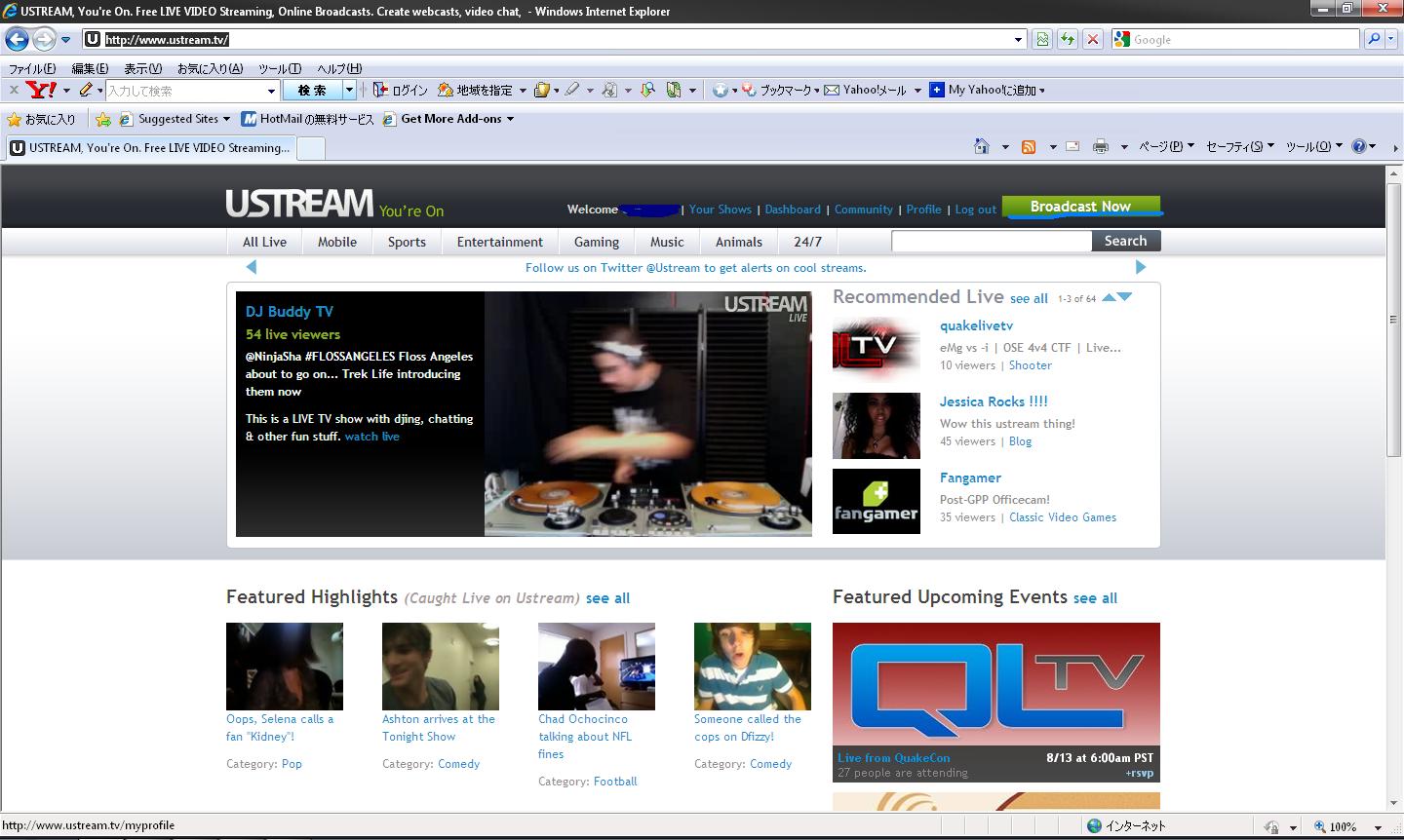1404x840 pixels.
Task: Open HotMail の無料サービス favorite link
Action: coord(308,119)
